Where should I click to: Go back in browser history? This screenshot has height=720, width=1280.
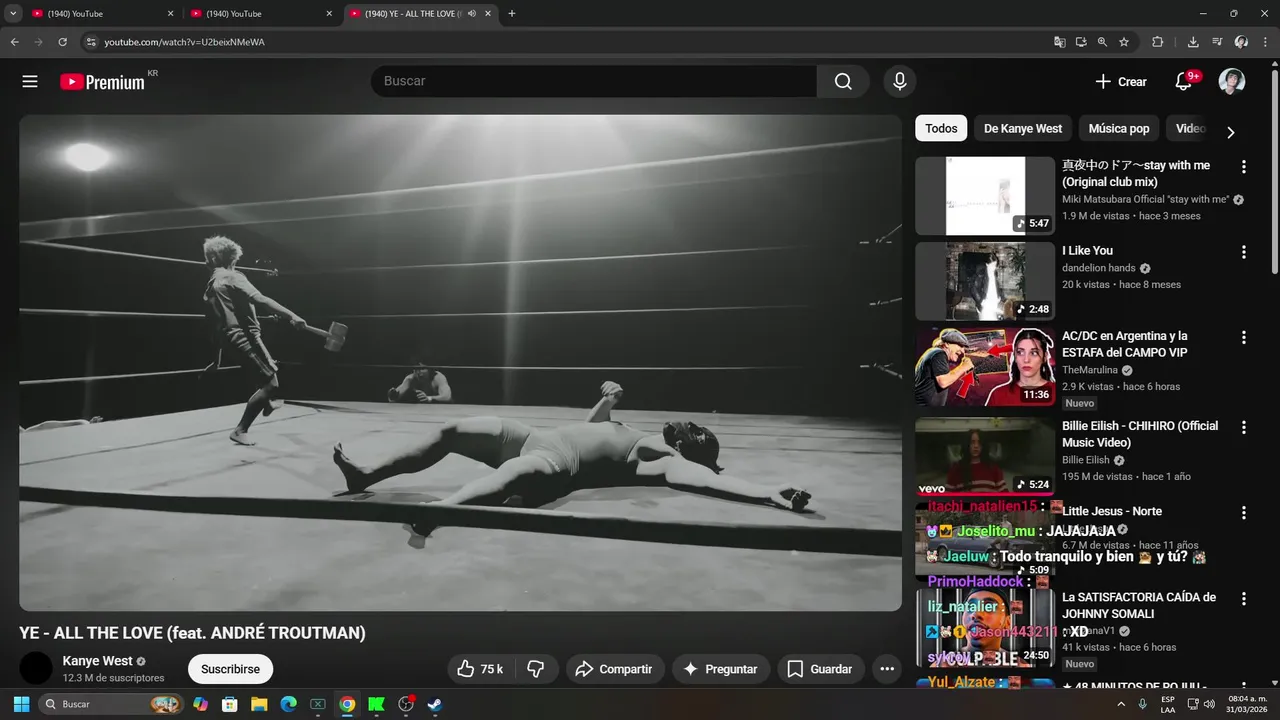[14, 42]
